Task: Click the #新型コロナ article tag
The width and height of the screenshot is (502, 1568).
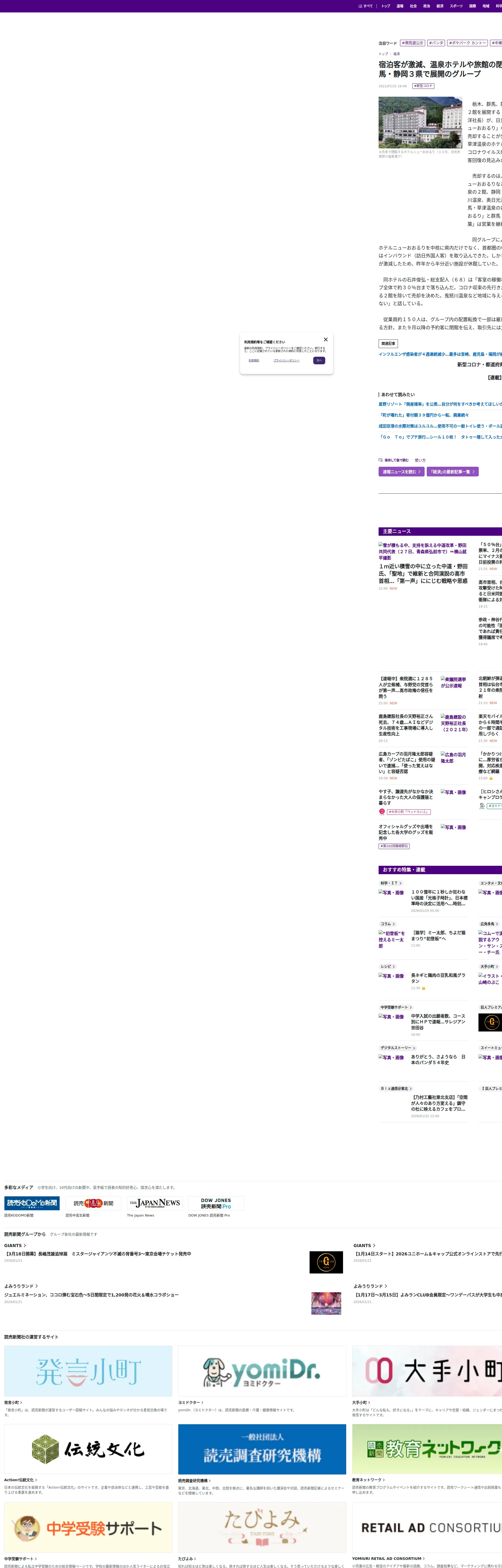Action: (x=423, y=86)
